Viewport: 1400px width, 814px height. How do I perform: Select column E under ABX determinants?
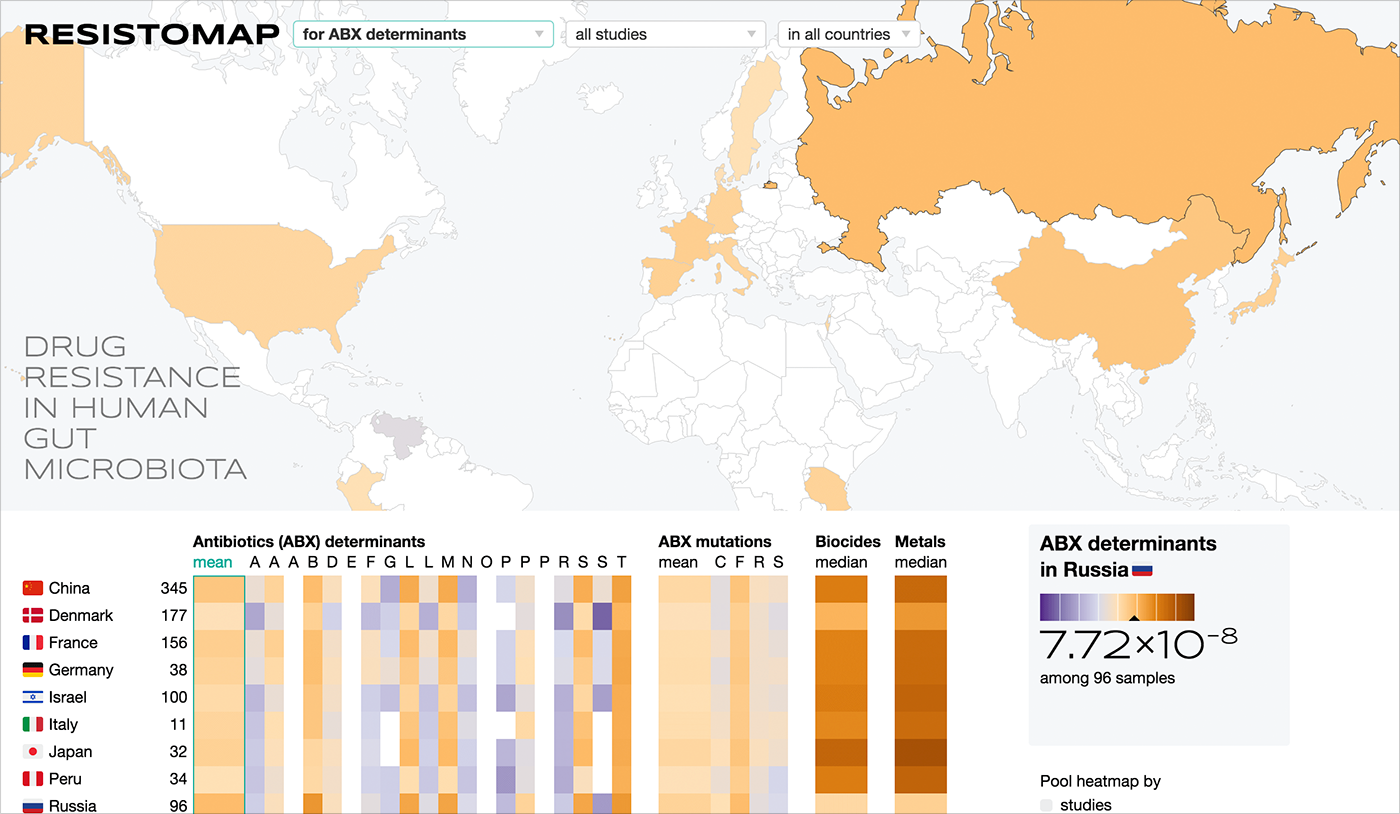(x=351, y=562)
